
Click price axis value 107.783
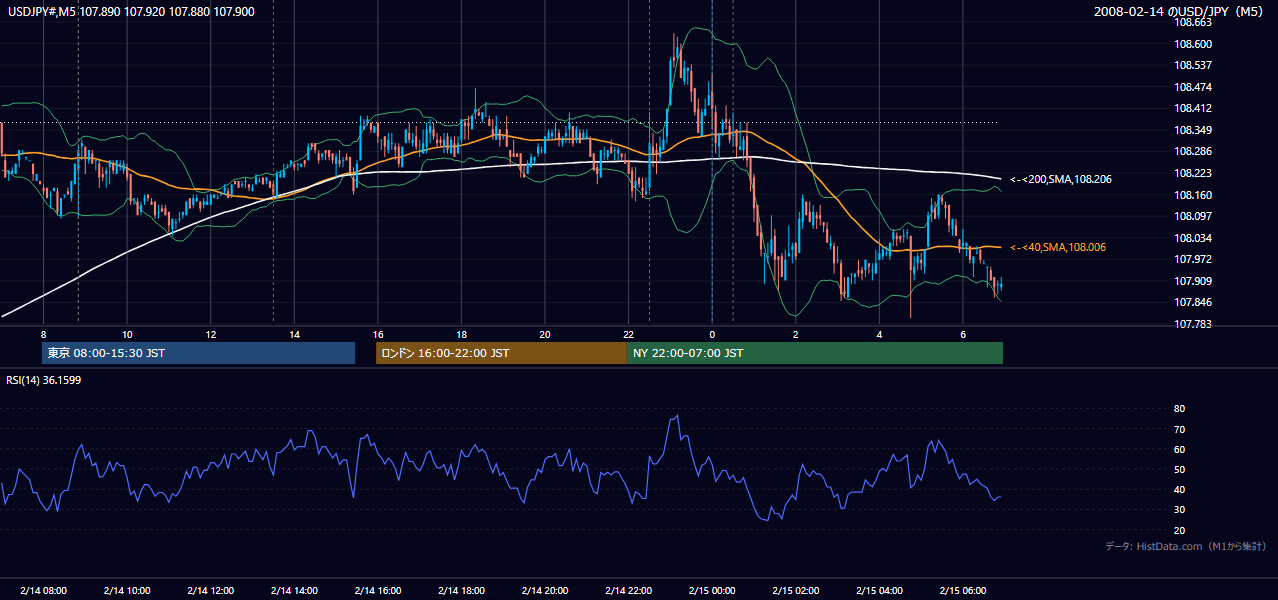point(1194,324)
